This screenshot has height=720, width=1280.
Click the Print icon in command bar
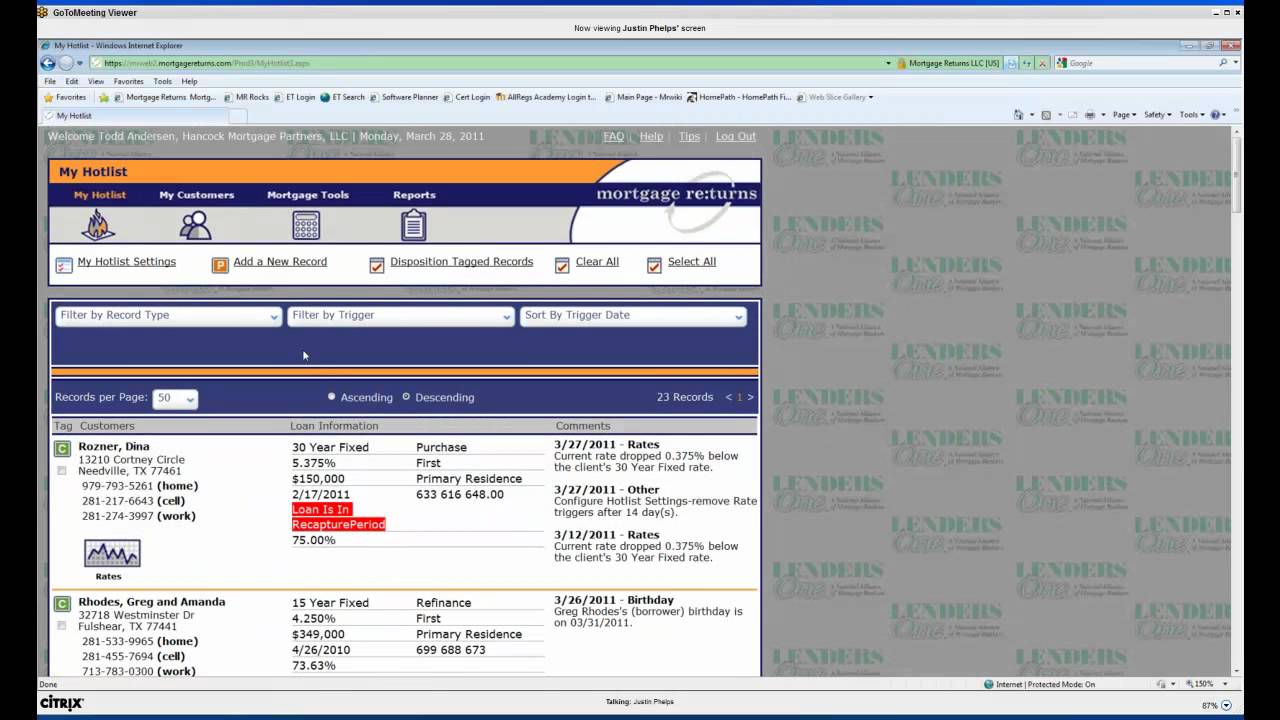point(1090,115)
